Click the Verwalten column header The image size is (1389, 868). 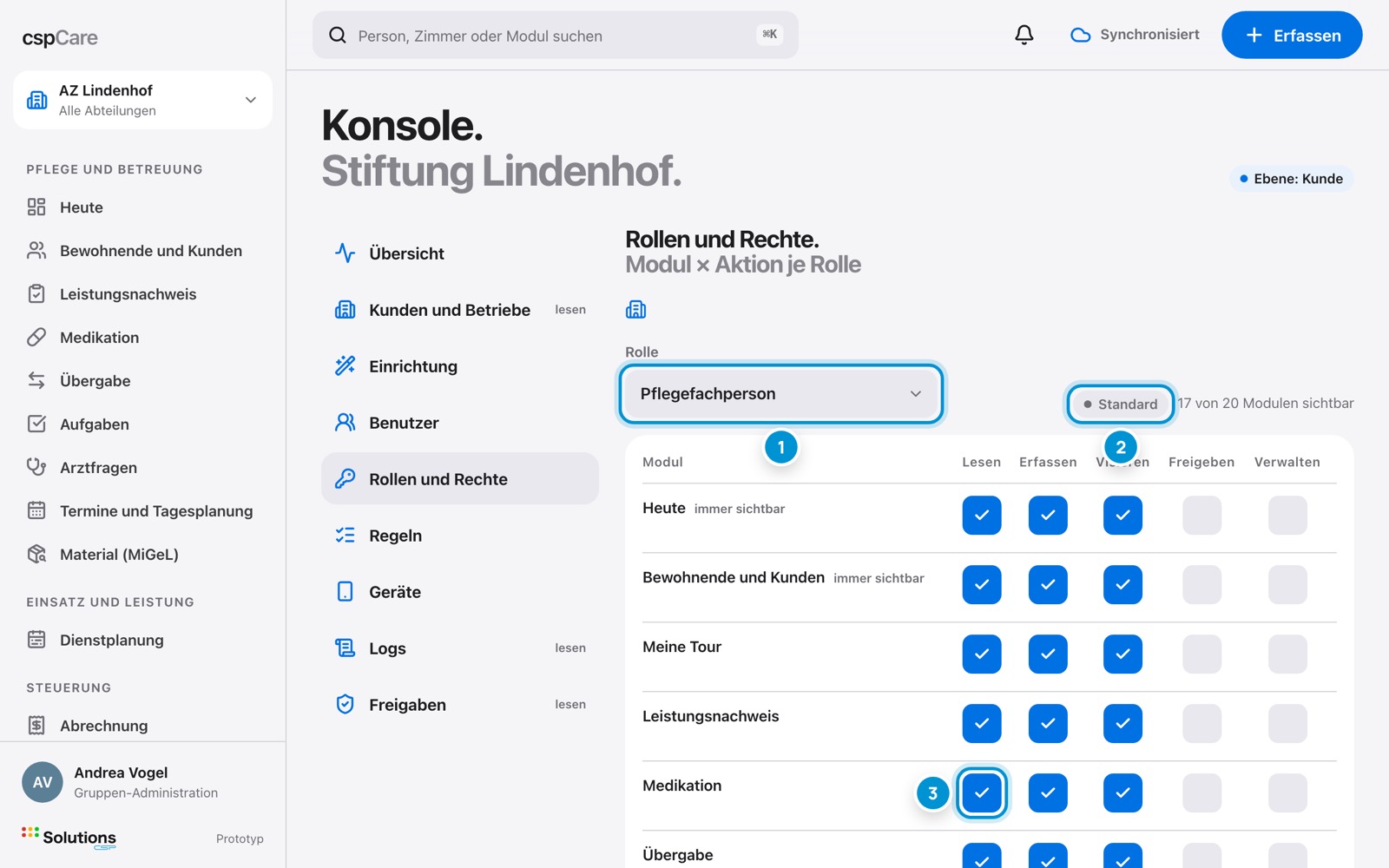[1287, 462]
